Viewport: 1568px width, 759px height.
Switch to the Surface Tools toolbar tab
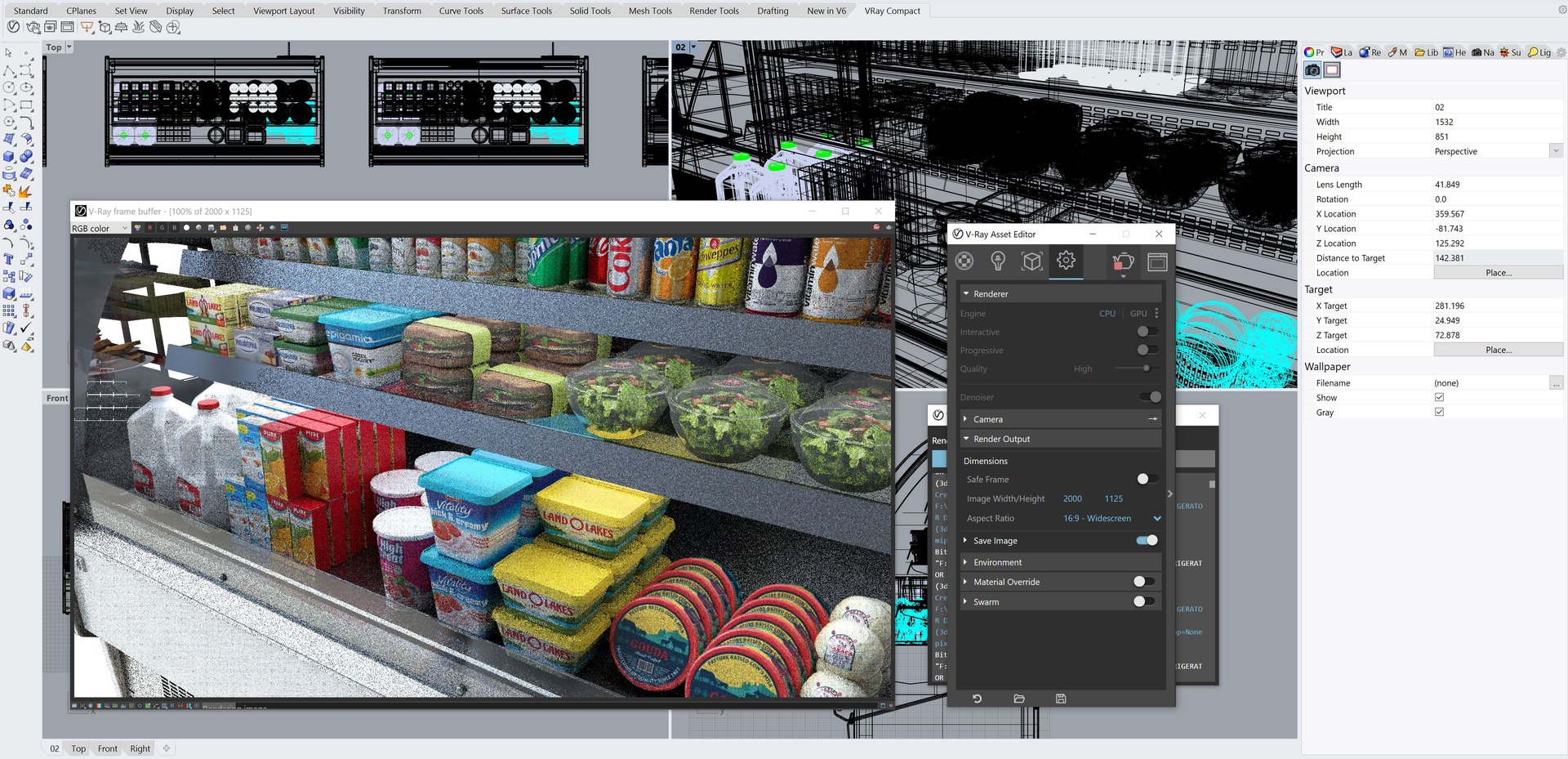tap(526, 11)
